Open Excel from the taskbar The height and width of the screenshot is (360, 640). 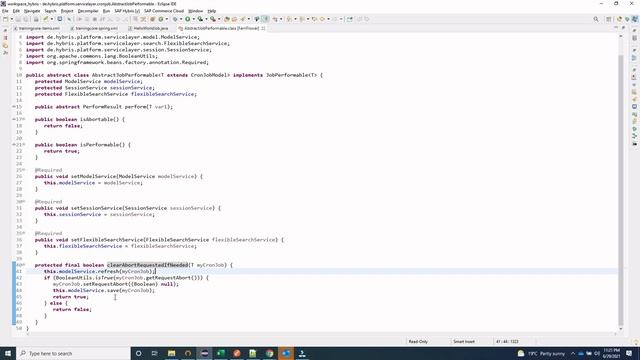pyautogui.click(x=221, y=353)
